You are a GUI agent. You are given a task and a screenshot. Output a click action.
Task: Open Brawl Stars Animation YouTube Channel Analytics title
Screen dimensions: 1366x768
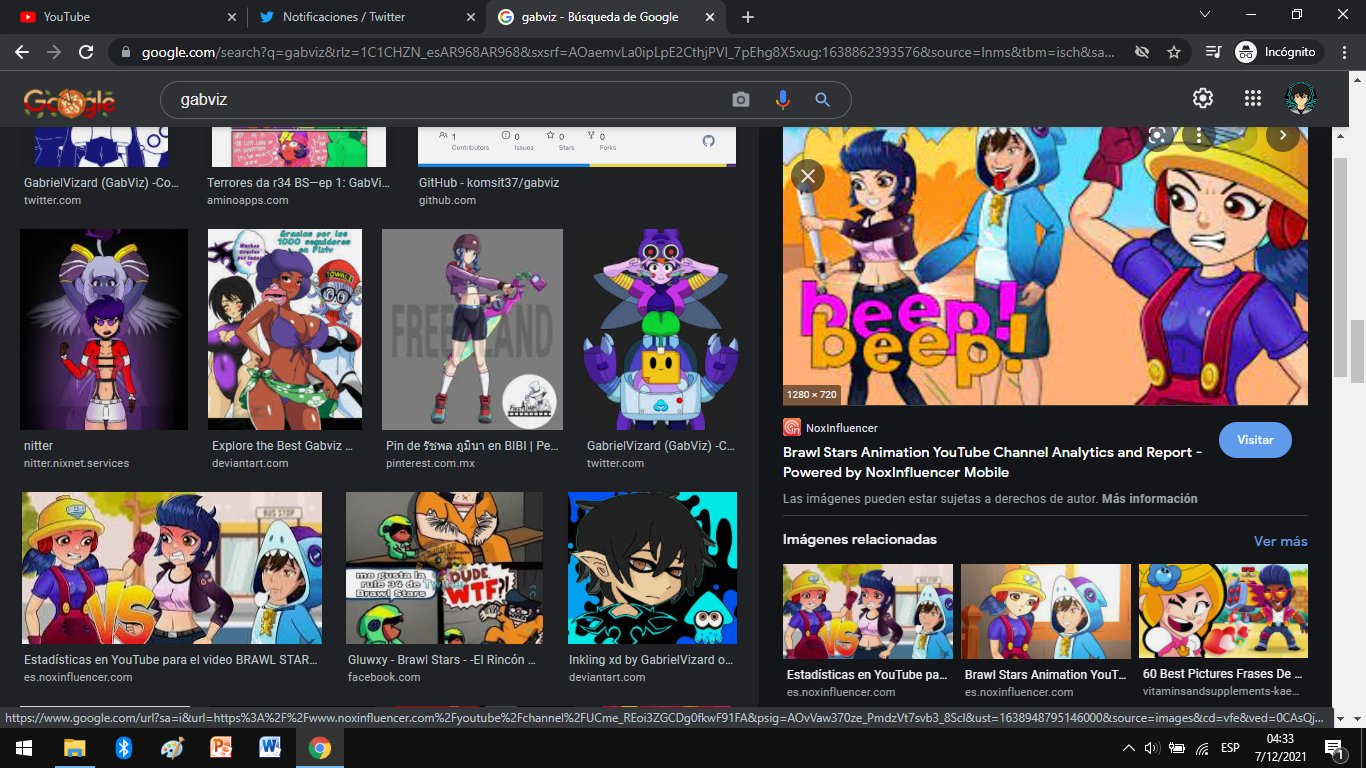click(992, 462)
